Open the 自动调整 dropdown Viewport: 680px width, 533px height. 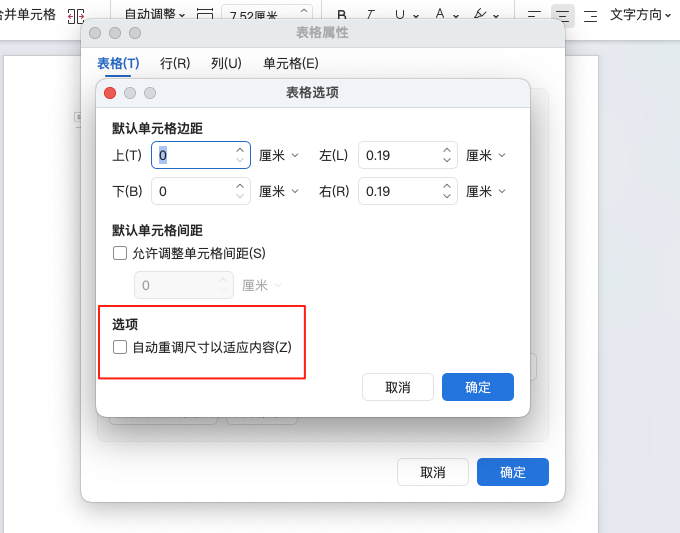point(155,15)
